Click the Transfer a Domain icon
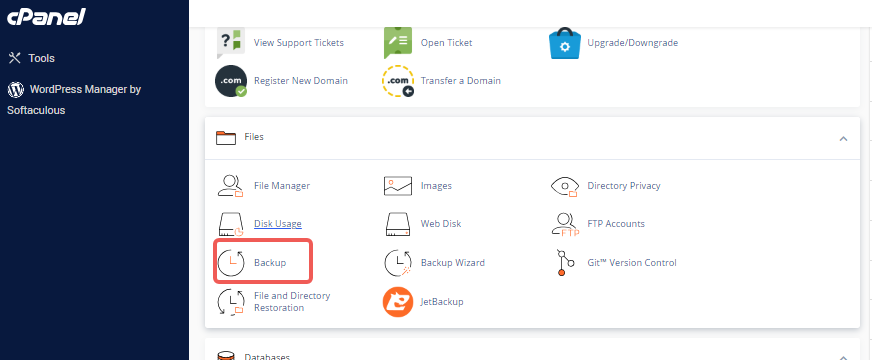Image resolution: width=872 pixels, height=360 pixels. (x=398, y=81)
